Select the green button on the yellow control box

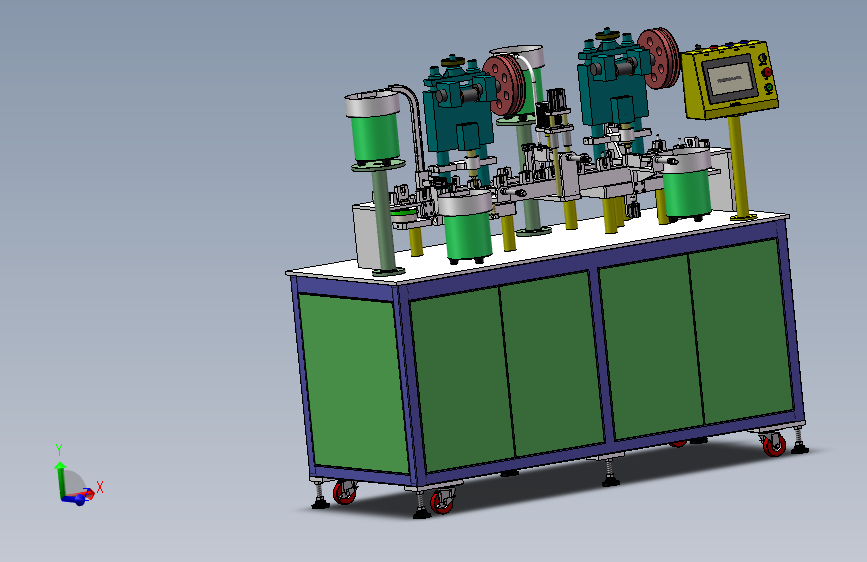pos(768,88)
